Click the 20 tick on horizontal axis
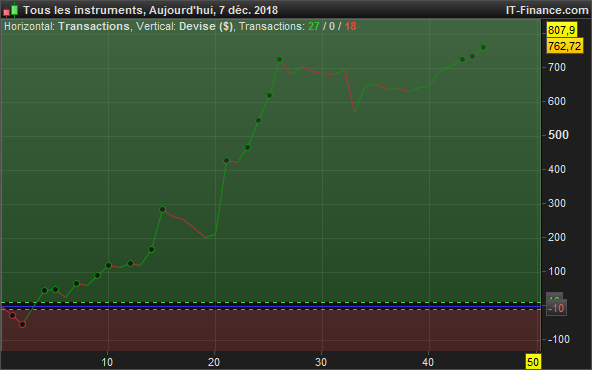592x370 pixels. [x=214, y=362]
